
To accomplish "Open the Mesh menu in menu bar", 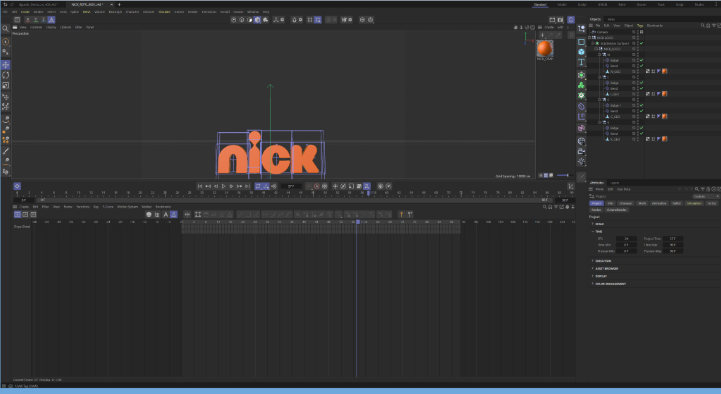I will tap(86, 12).
